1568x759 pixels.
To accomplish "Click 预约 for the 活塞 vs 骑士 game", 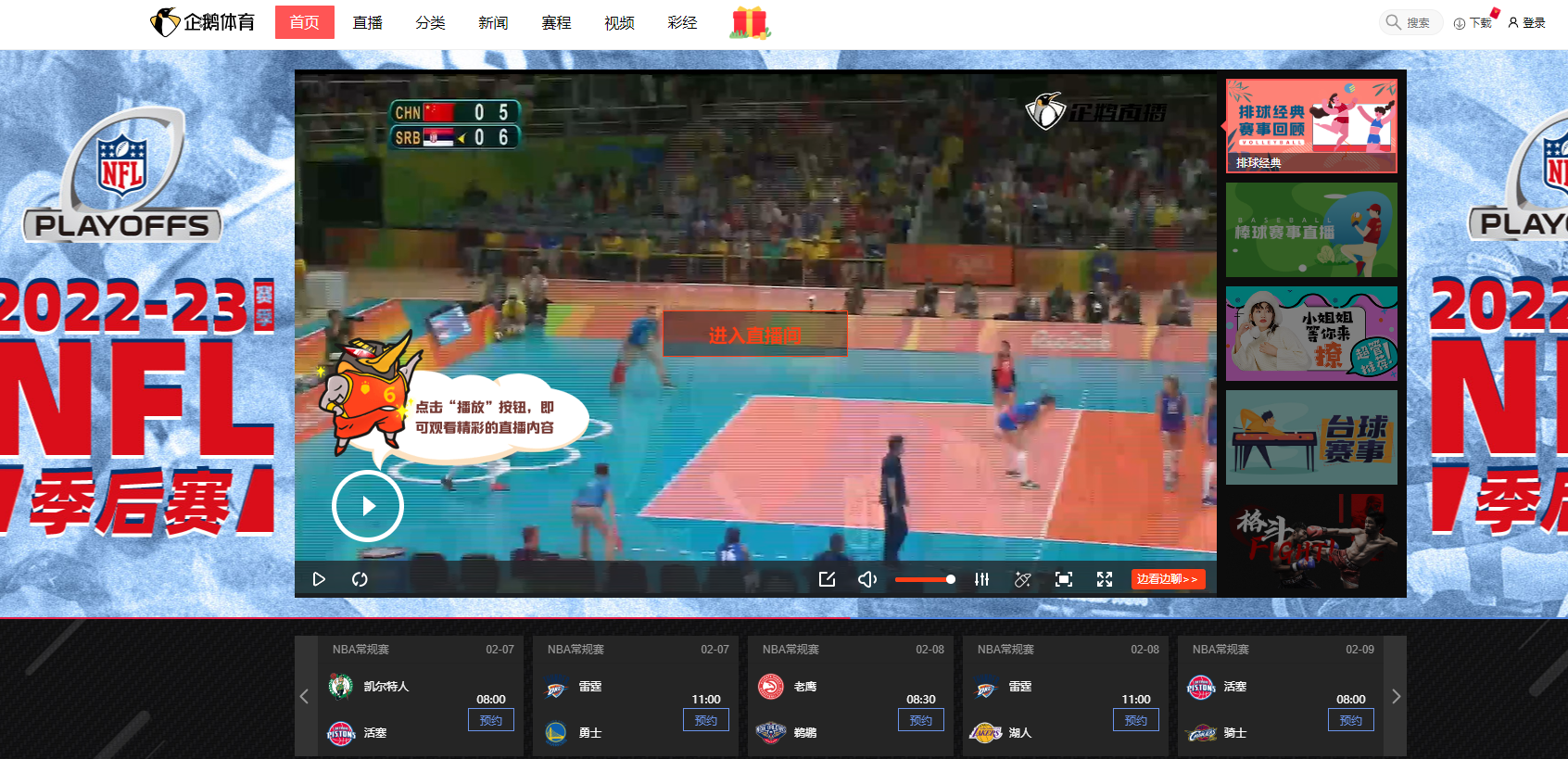I will 1351,720.
